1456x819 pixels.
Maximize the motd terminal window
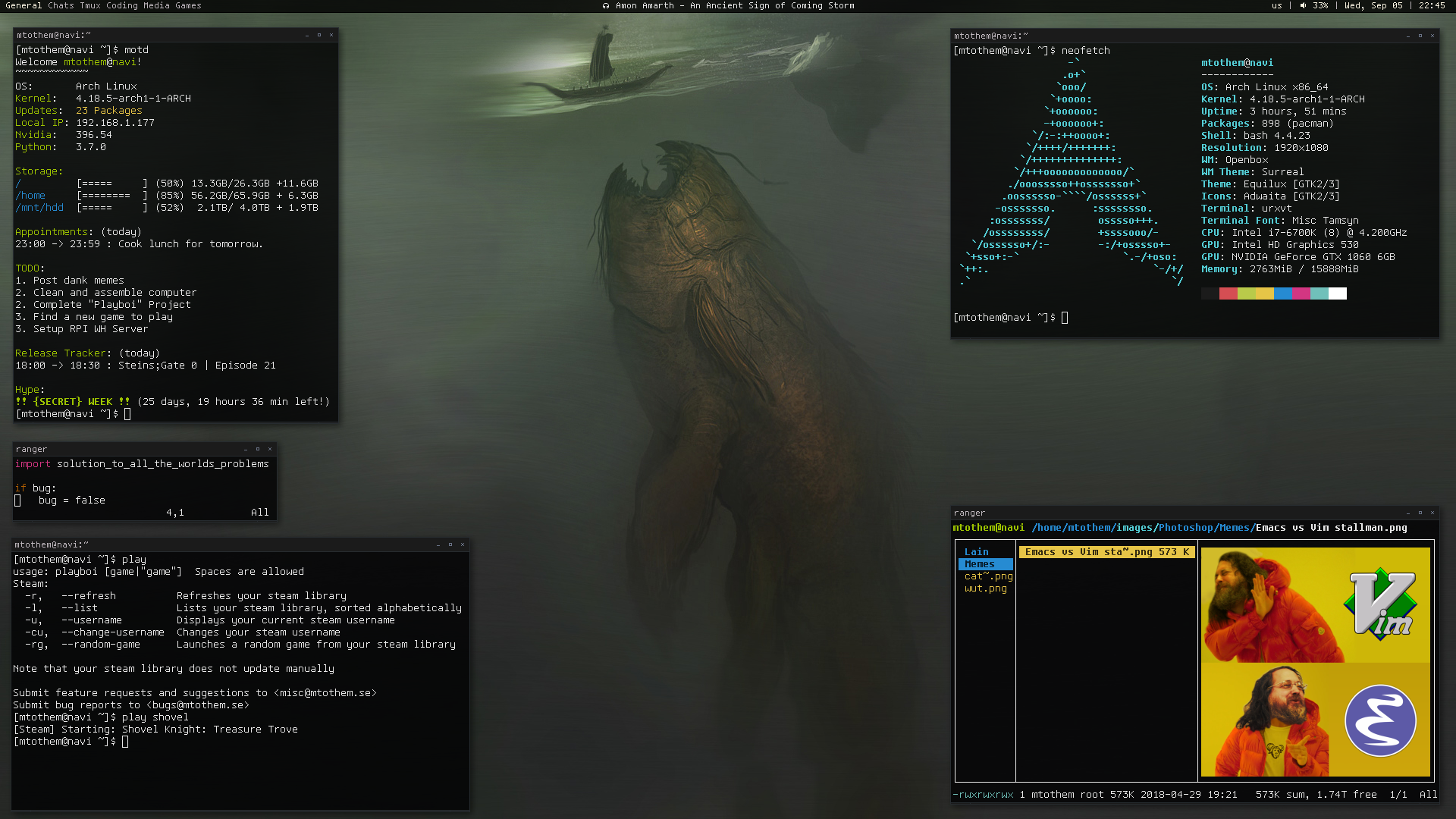(319, 35)
